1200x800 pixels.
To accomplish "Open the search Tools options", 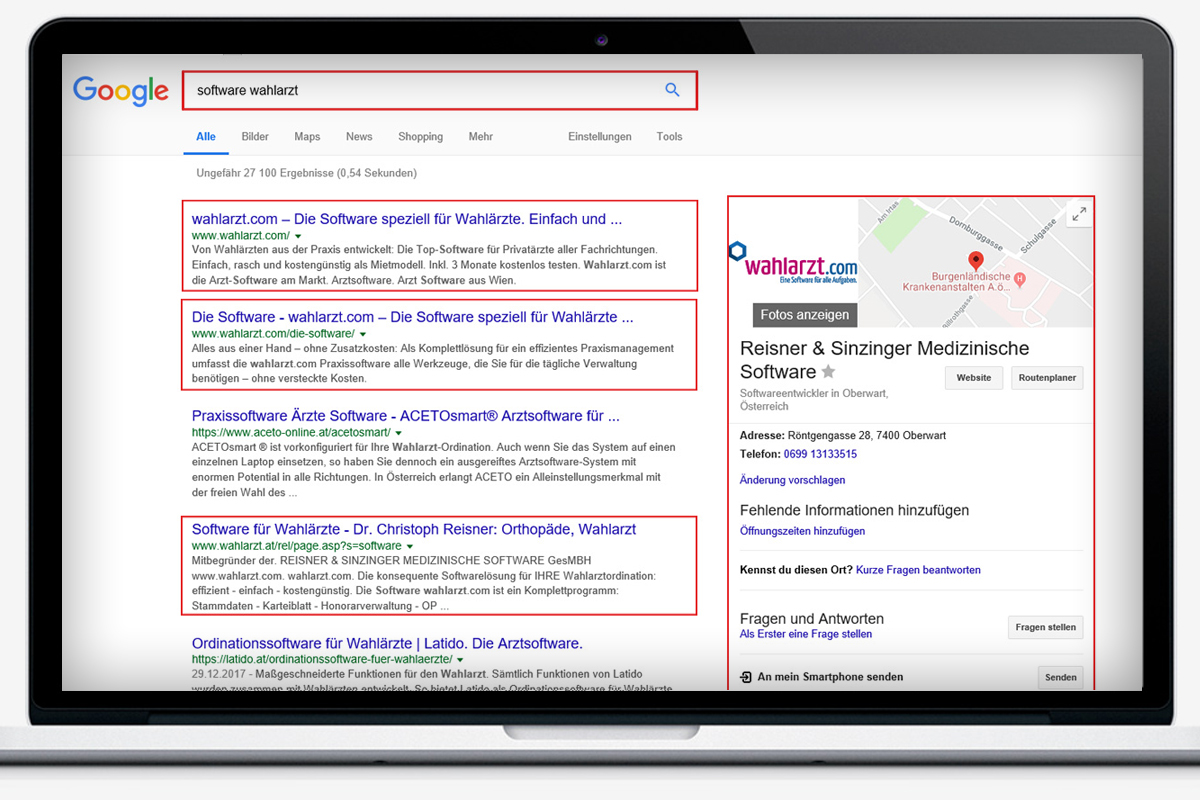I will click(669, 137).
